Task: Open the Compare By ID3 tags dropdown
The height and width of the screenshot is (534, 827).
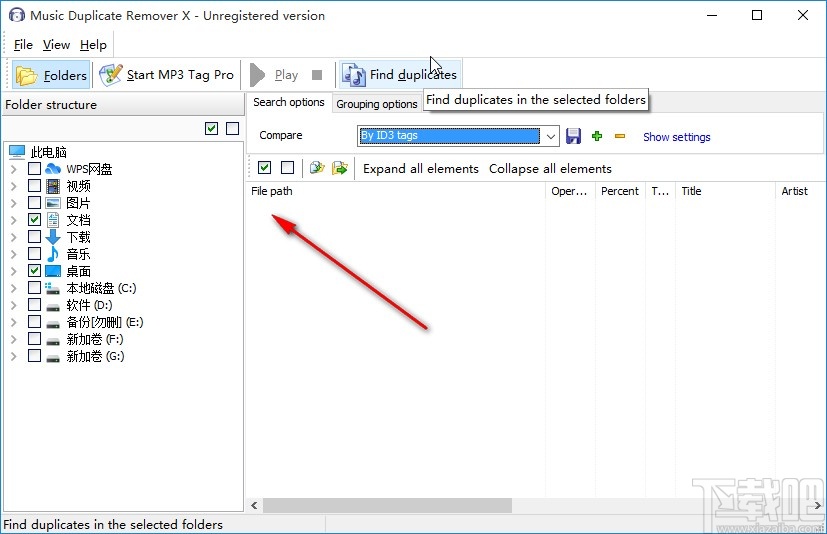Action: (551, 136)
